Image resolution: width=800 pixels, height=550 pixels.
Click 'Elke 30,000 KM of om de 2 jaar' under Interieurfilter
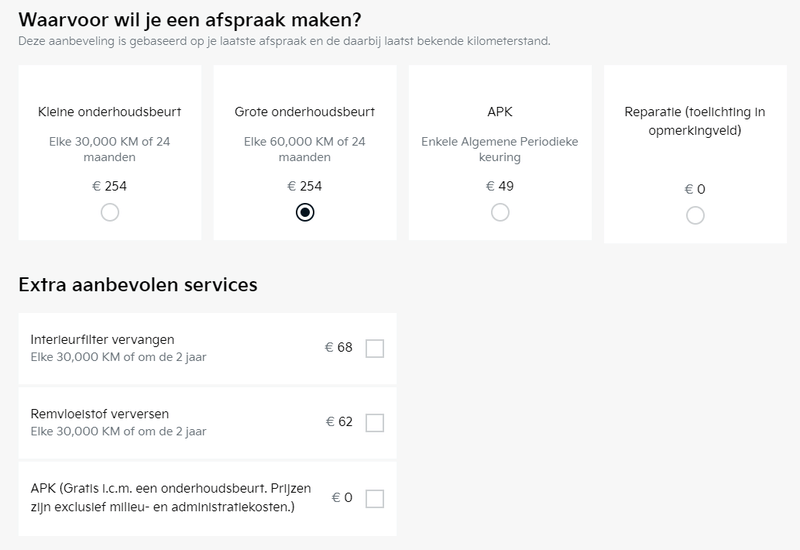(118, 357)
